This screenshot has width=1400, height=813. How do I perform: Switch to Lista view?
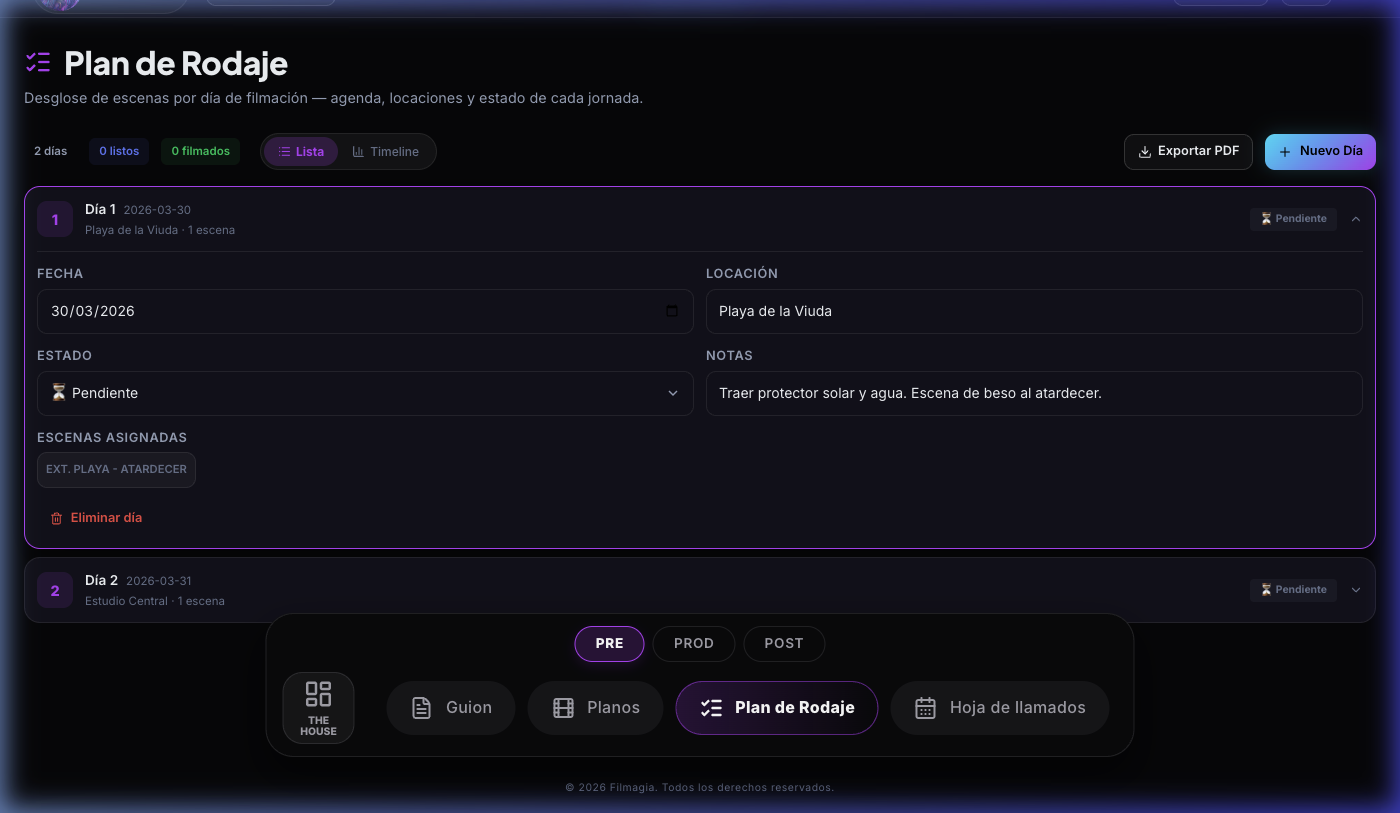coord(301,152)
